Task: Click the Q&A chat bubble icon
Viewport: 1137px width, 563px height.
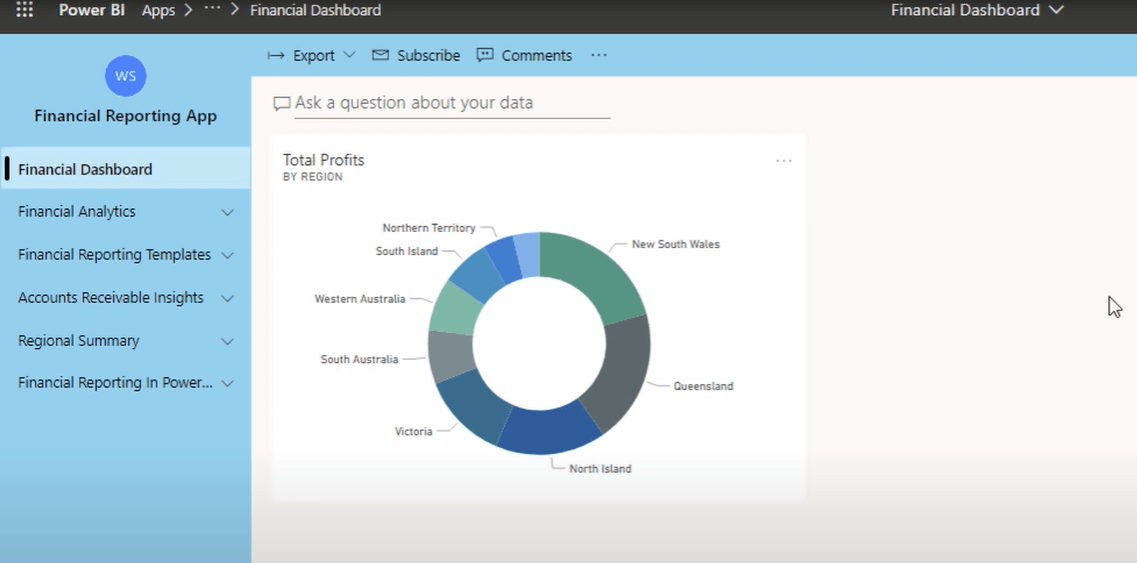Action: [x=281, y=104]
